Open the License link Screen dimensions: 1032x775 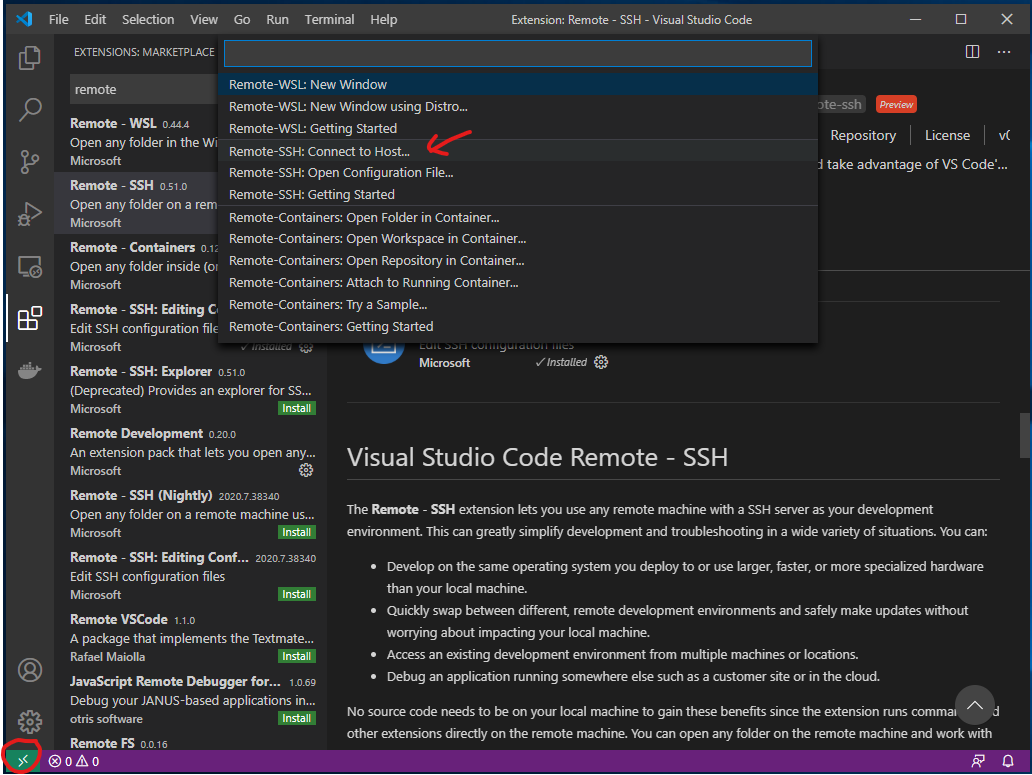point(947,136)
